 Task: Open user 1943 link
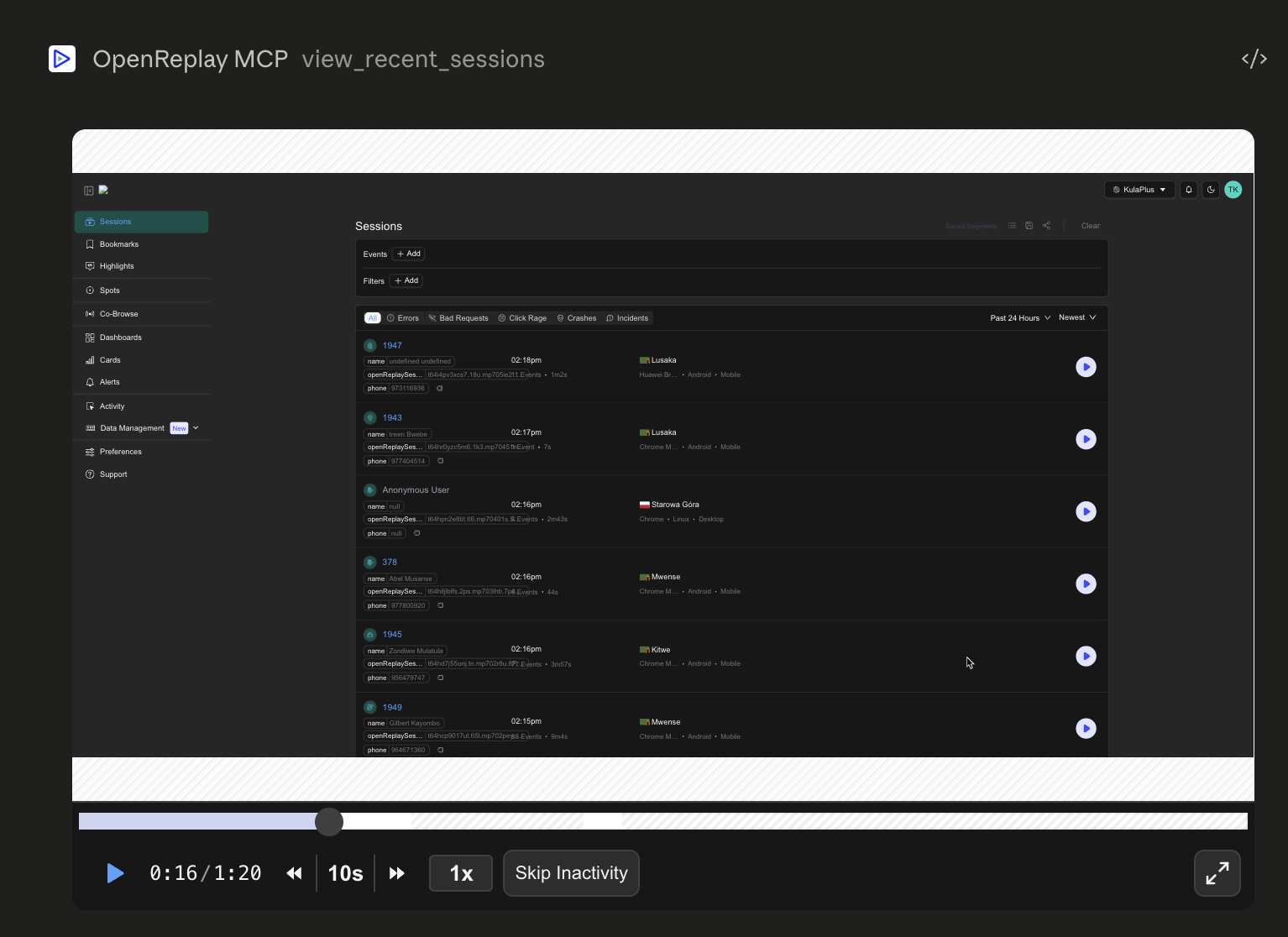pyautogui.click(x=392, y=417)
